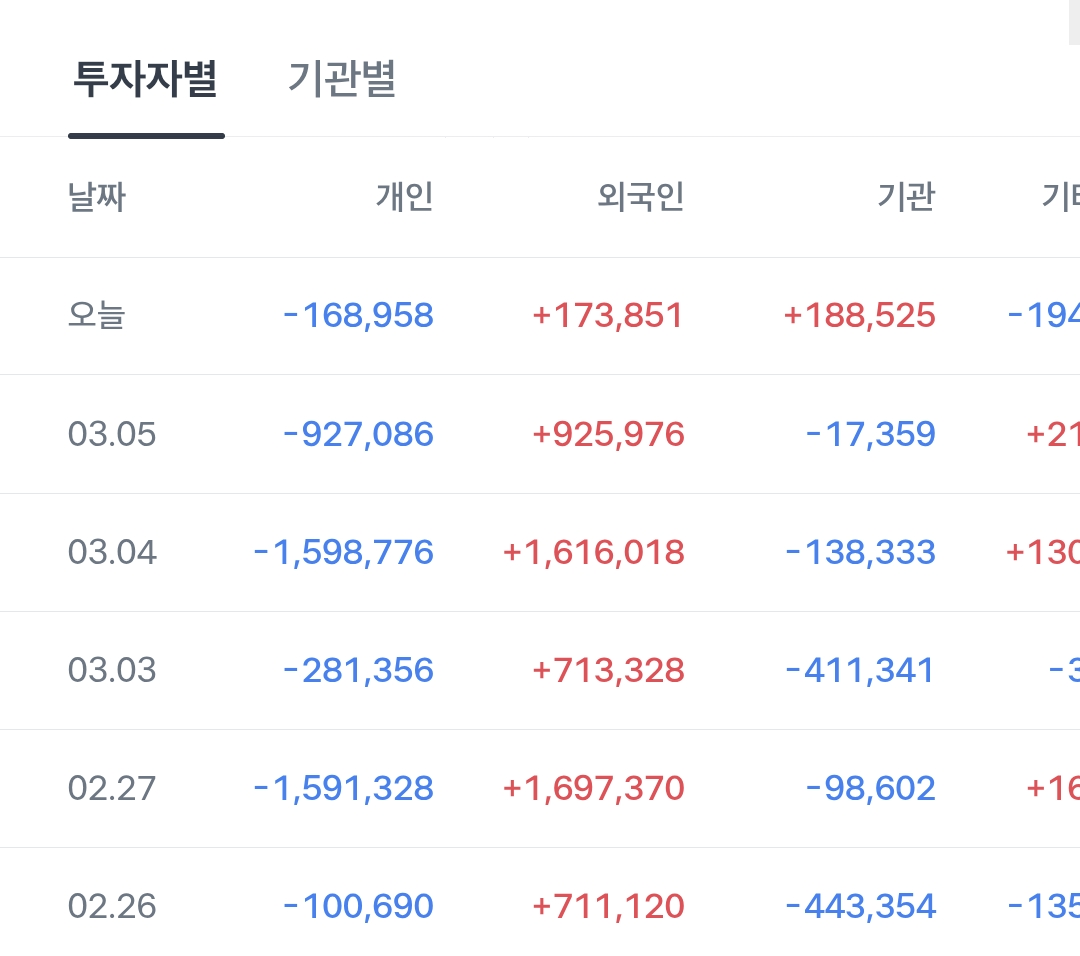Click the 03.04 date row
The height and width of the screenshot is (956, 1080).
pyautogui.click(x=112, y=552)
